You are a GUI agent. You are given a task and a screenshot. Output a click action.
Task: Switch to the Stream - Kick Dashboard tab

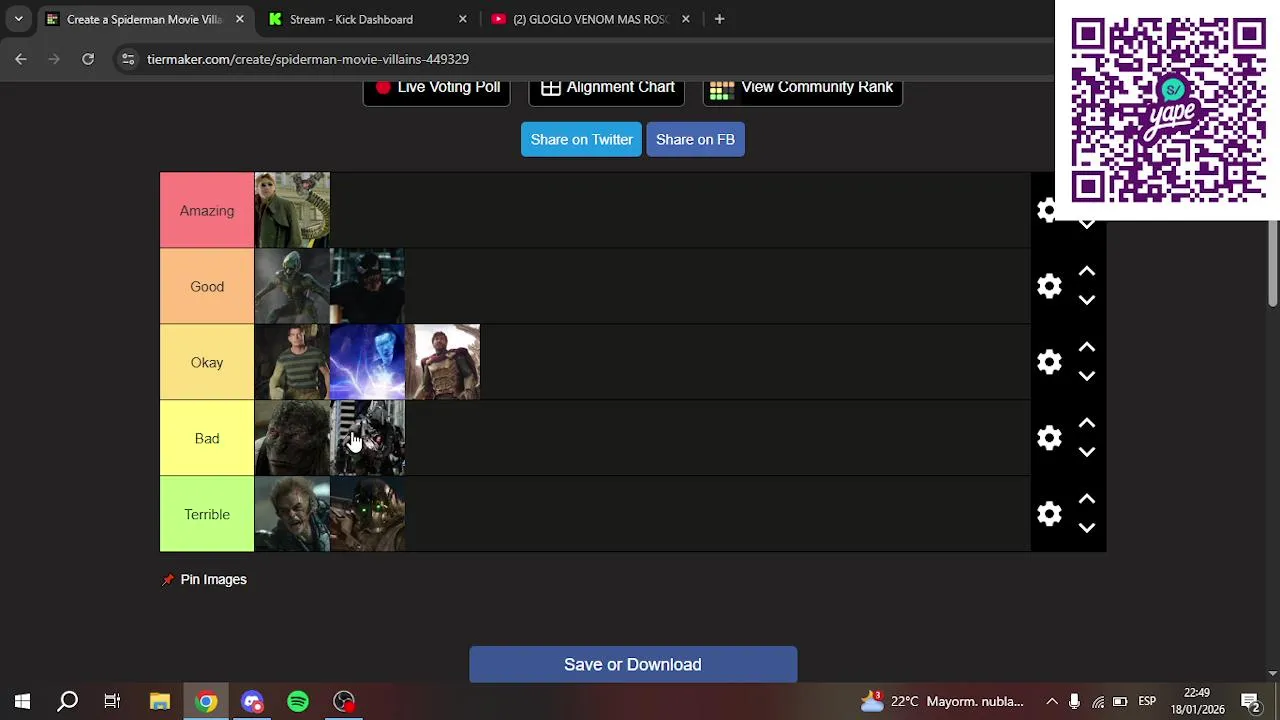pyautogui.click(x=351, y=19)
